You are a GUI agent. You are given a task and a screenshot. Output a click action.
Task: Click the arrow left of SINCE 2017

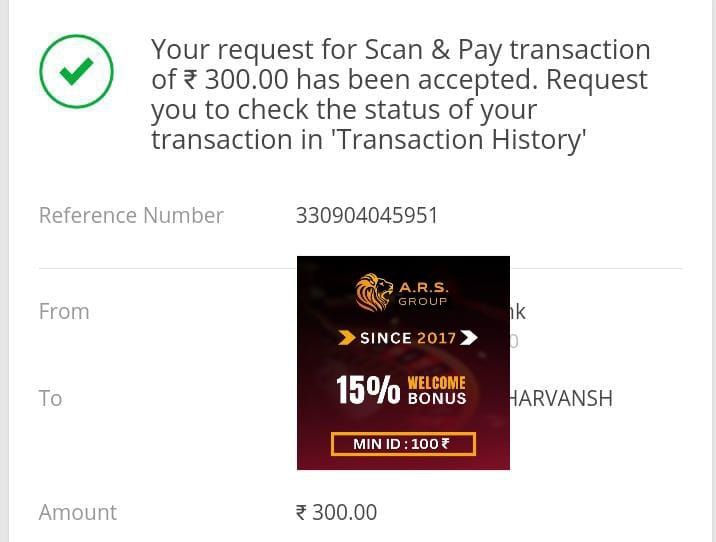346,338
